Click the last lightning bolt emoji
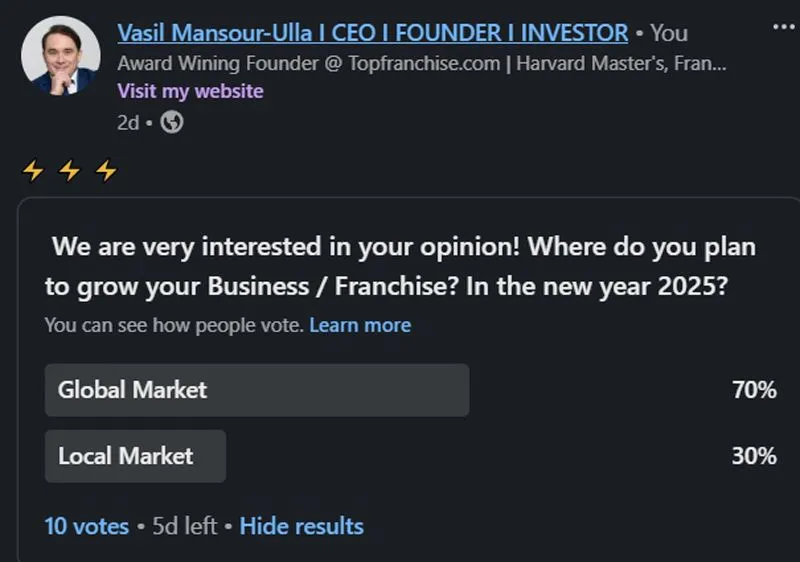 pos(105,171)
